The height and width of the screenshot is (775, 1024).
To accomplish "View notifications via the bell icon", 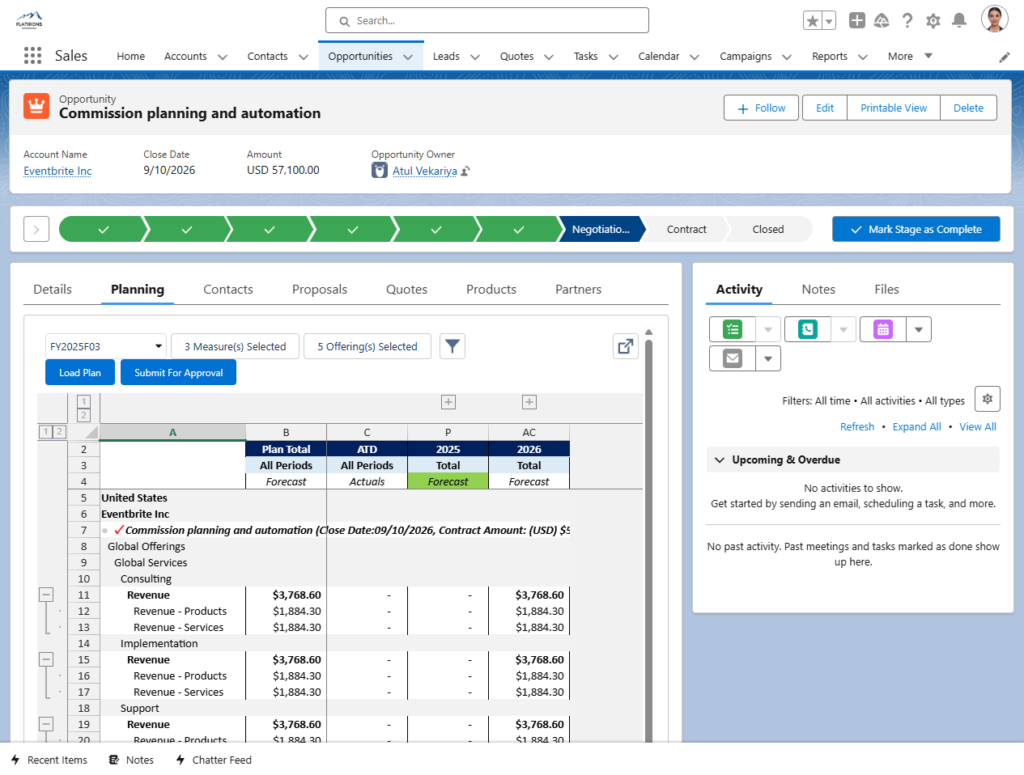I will coord(959,21).
